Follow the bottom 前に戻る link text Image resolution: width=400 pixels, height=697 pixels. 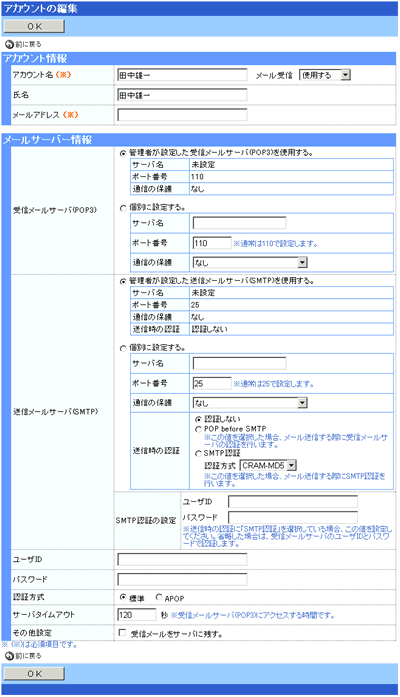click(28, 656)
